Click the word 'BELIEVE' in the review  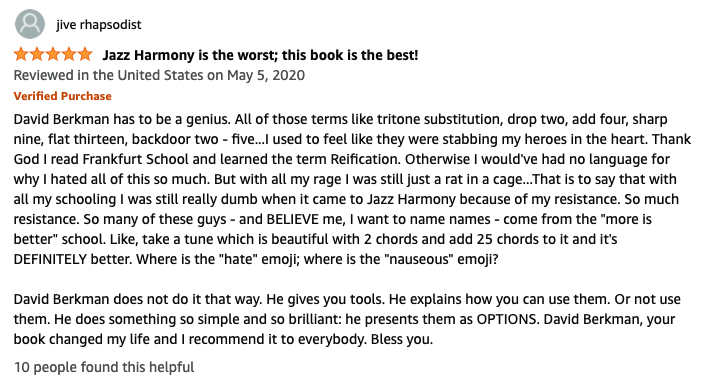293,219
